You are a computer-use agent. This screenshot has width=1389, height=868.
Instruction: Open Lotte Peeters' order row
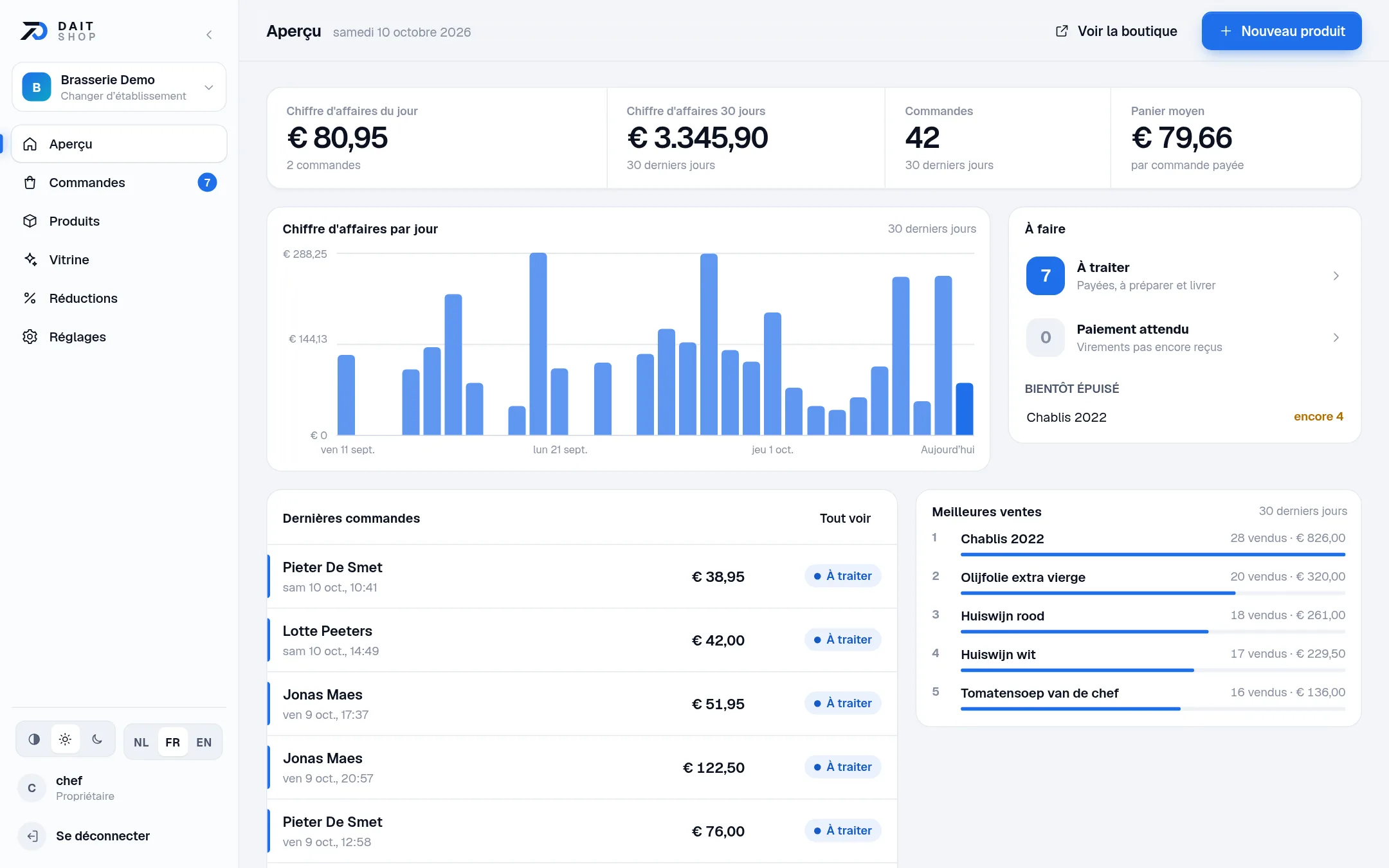click(582, 640)
